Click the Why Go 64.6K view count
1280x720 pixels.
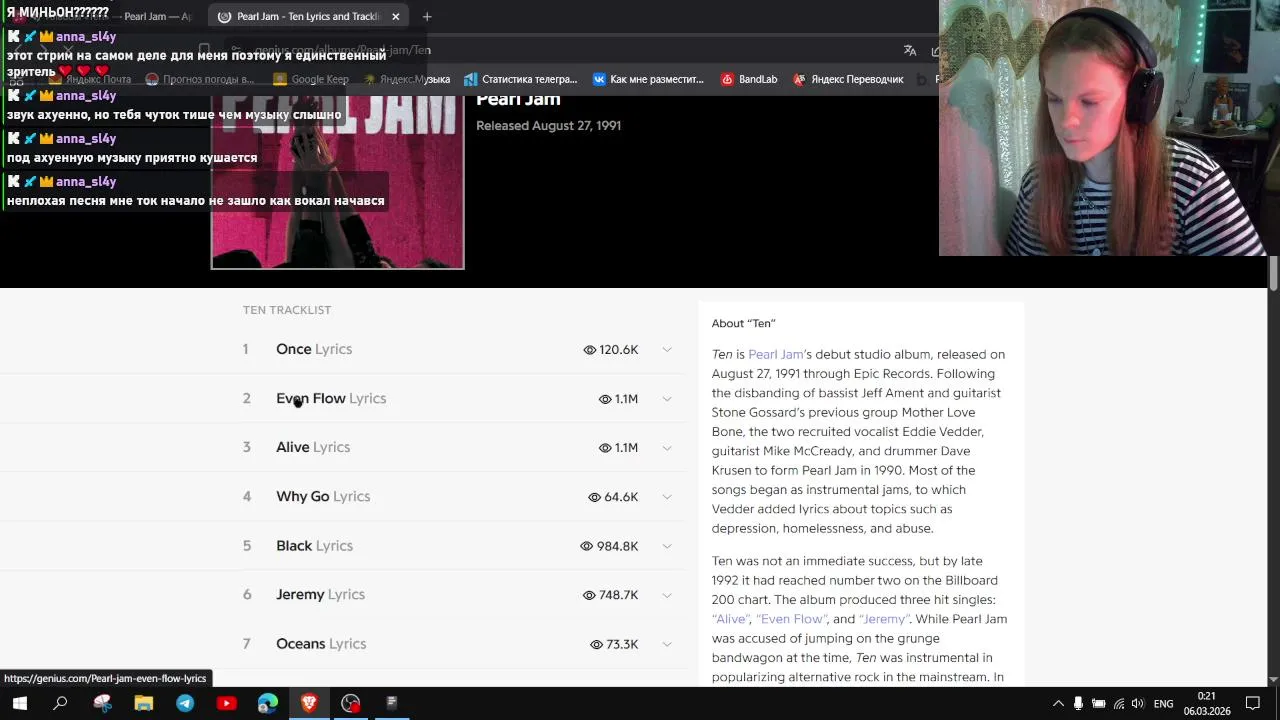(x=613, y=497)
